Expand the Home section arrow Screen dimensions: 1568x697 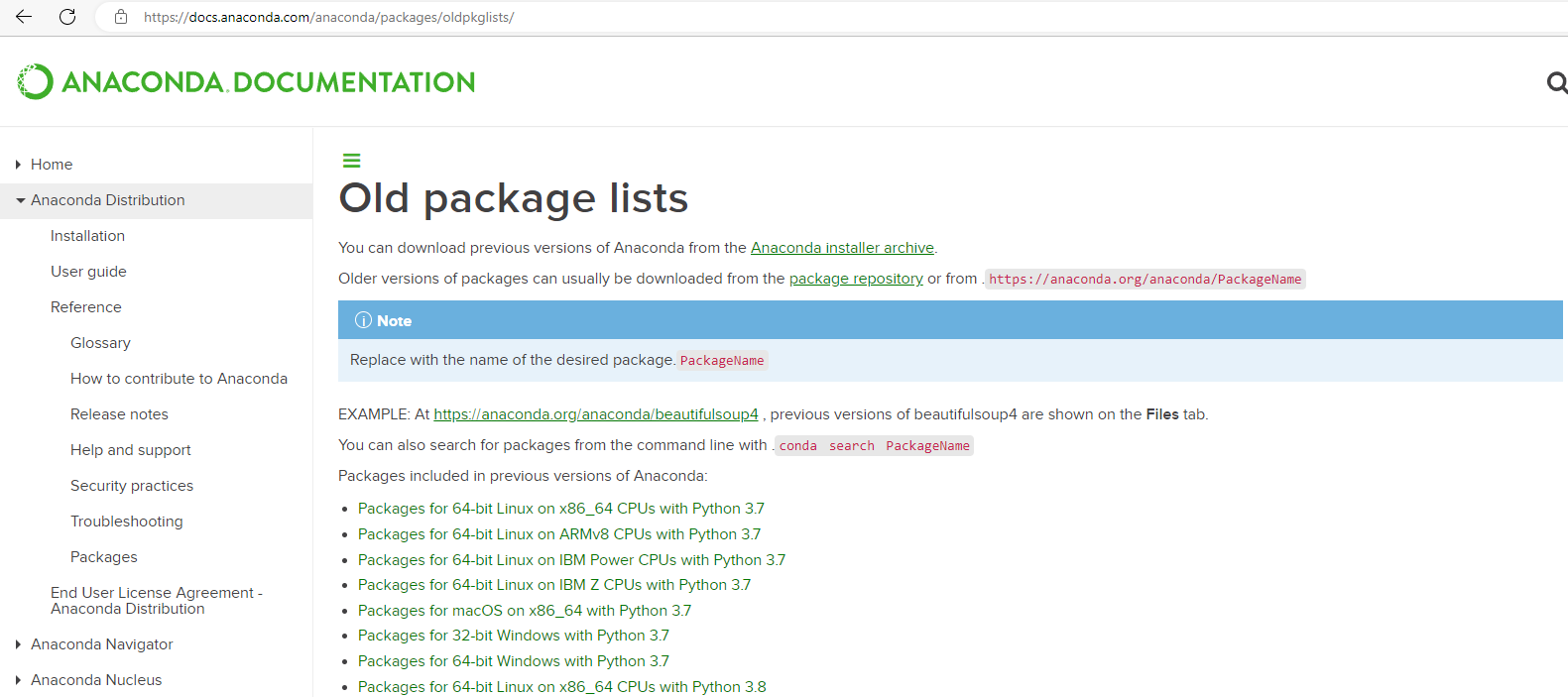tap(18, 165)
